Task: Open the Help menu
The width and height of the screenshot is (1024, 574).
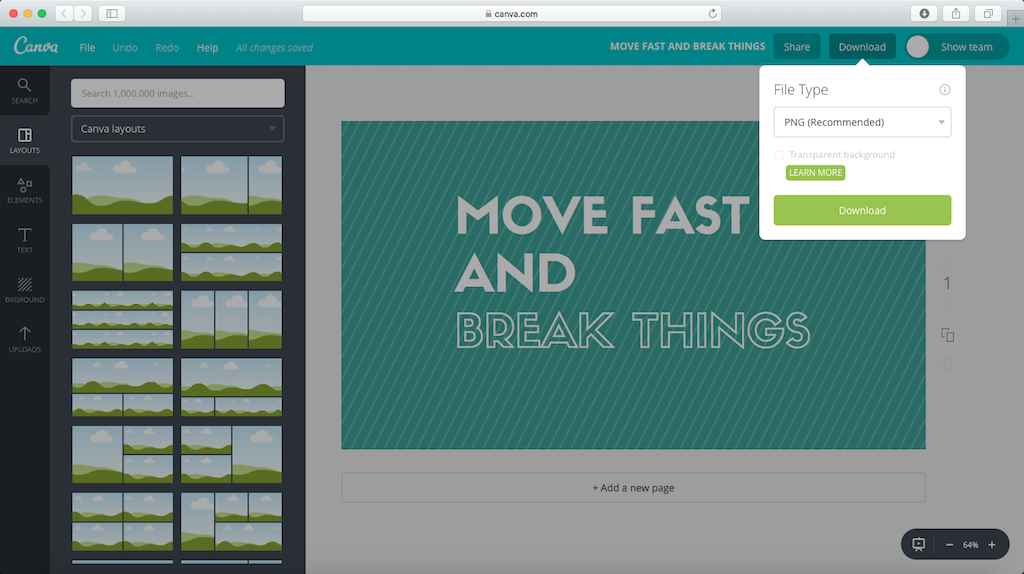Action: (207, 47)
